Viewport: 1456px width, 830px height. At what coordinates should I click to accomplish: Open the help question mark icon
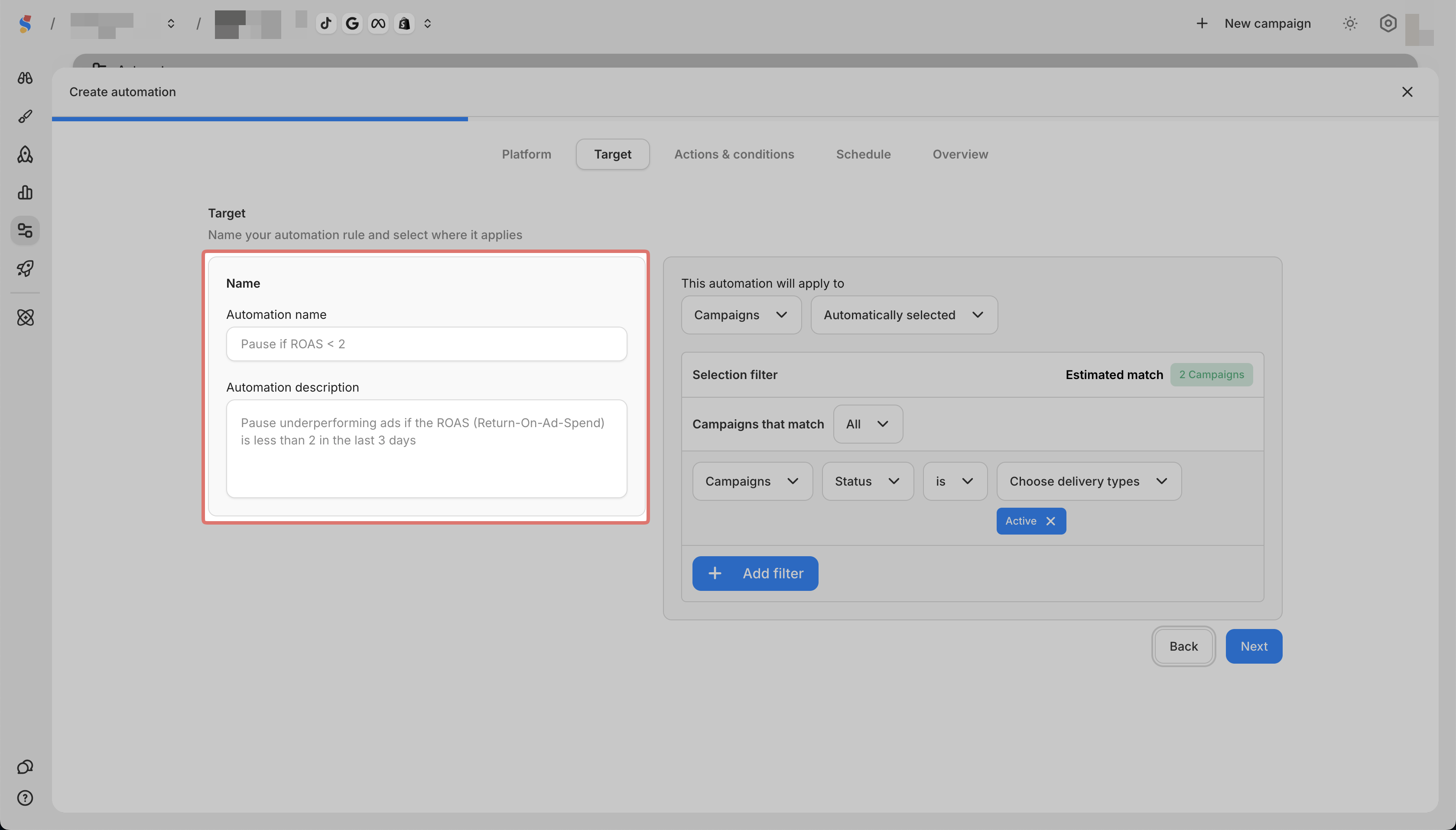click(x=25, y=798)
